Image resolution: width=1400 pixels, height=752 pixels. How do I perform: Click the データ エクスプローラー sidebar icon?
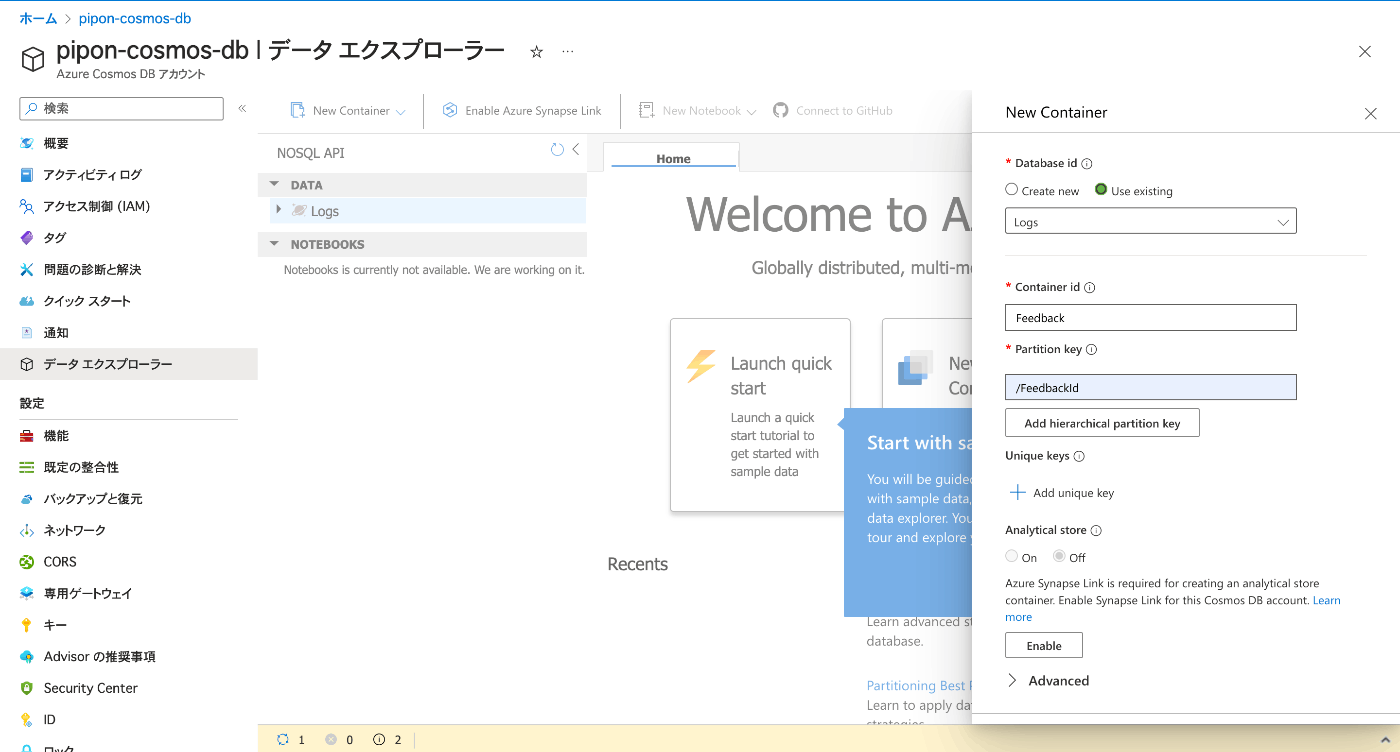click(27, 364)
